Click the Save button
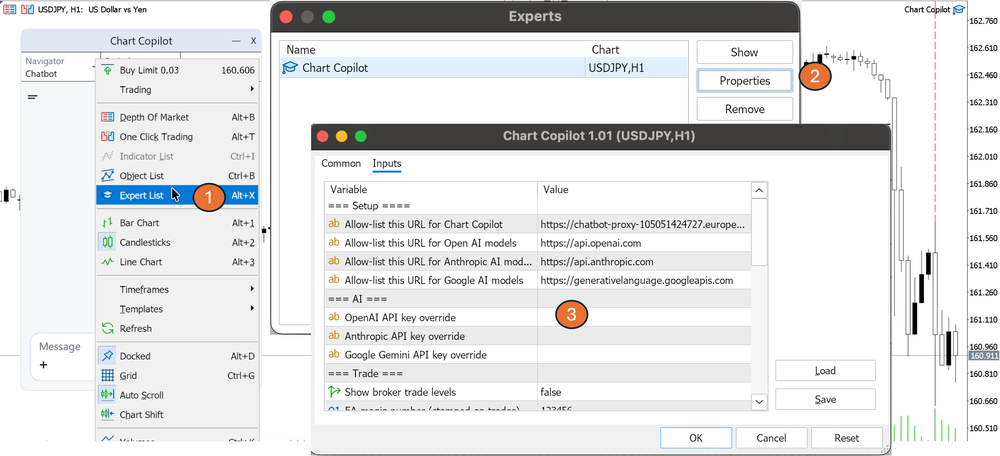 [825, 399]
